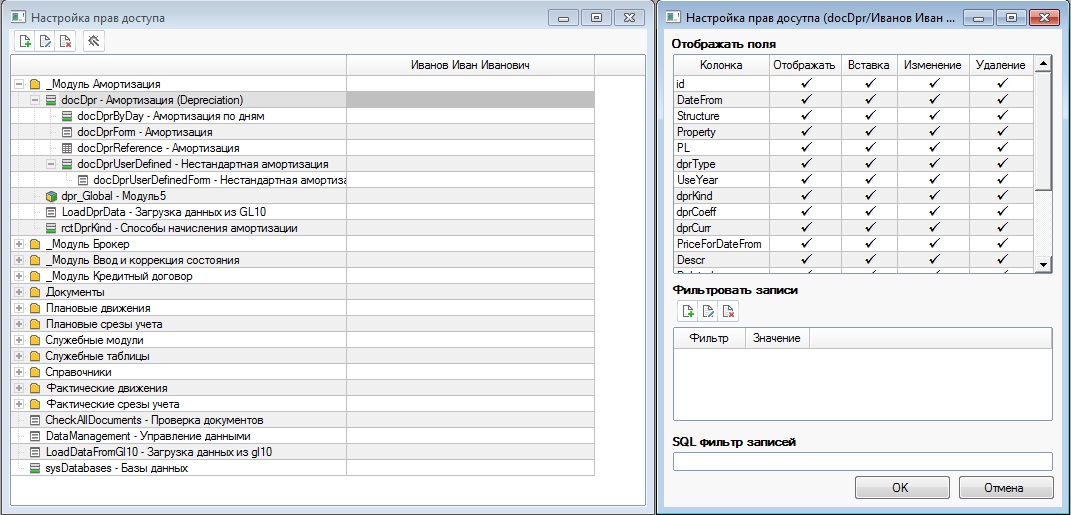Click the fields table scrollbar down arrow

(1043, 265)
